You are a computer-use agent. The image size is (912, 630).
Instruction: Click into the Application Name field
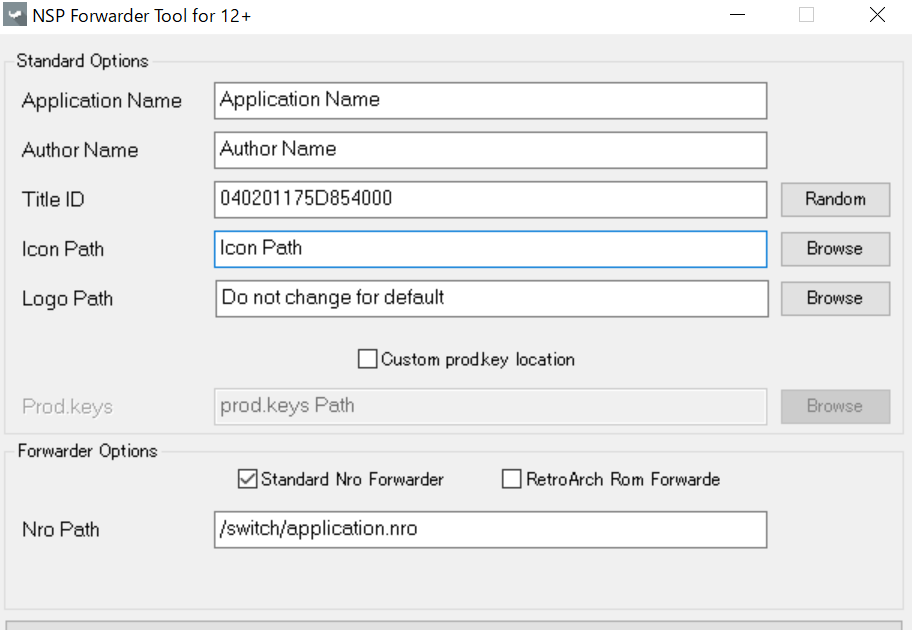(x=490, y=100)
